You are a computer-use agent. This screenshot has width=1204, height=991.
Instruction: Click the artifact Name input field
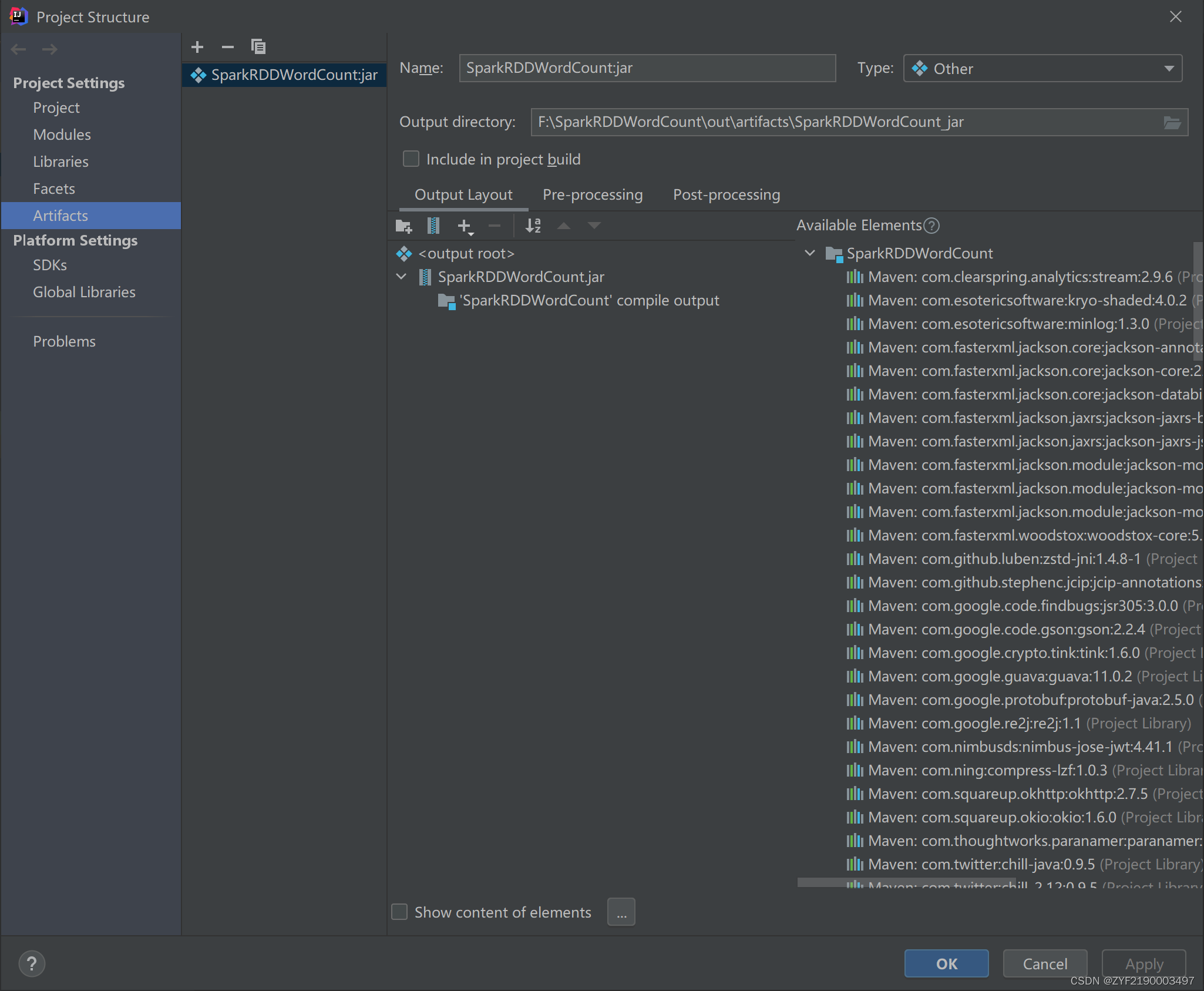(647, 68)
